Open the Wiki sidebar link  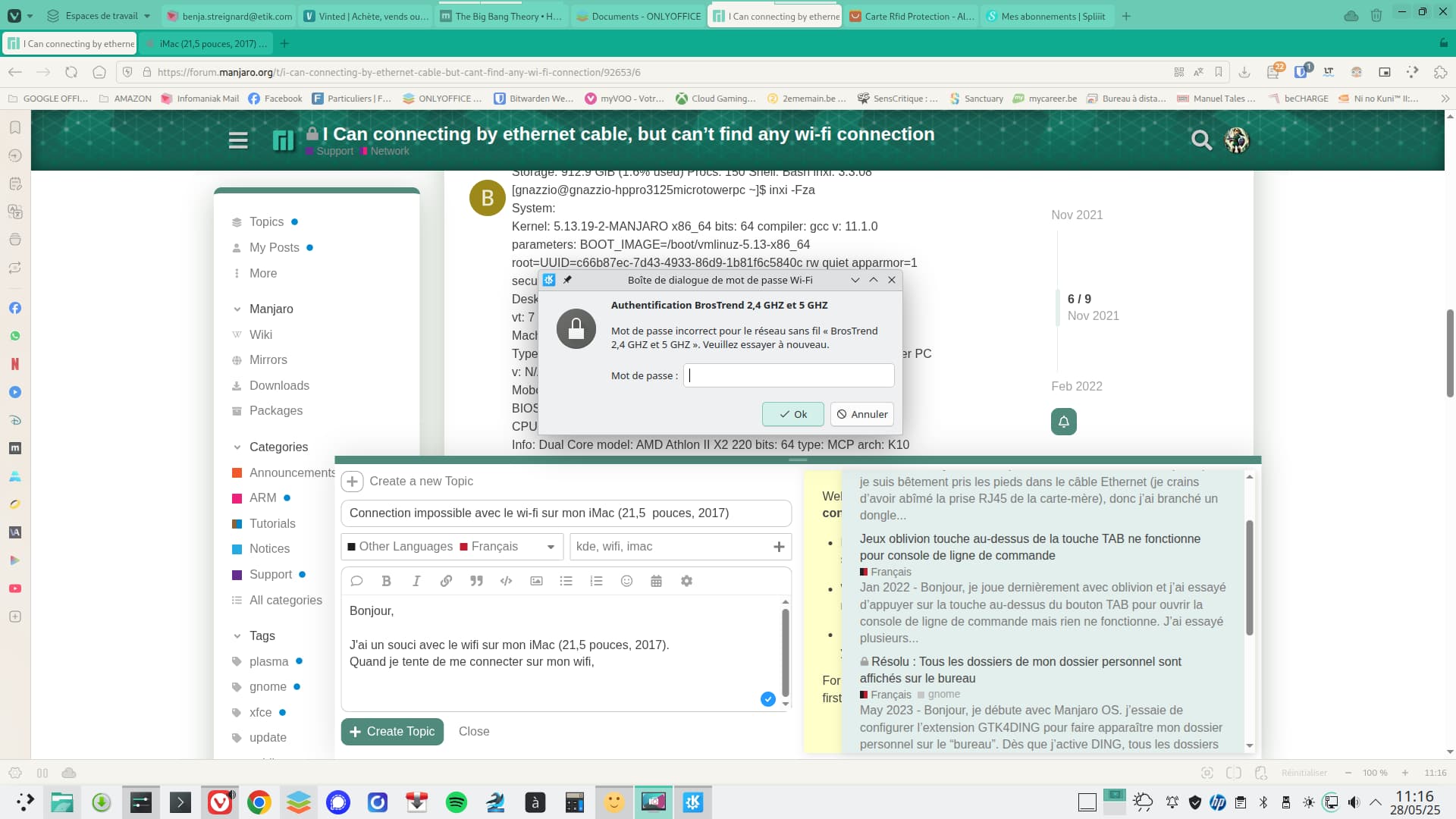[260, 334]
